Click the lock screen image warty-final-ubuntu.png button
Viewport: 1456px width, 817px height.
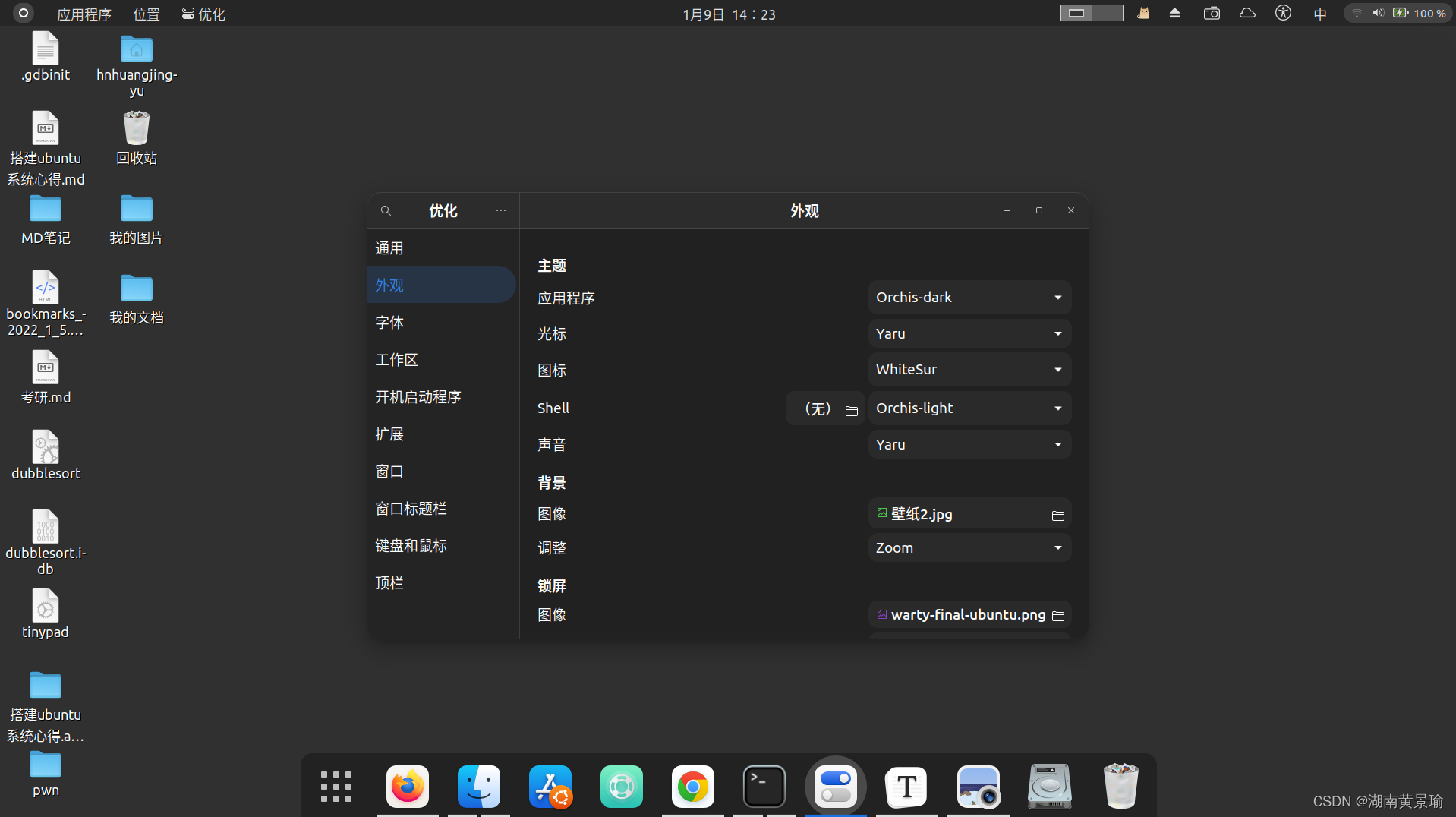coord(969,615)
